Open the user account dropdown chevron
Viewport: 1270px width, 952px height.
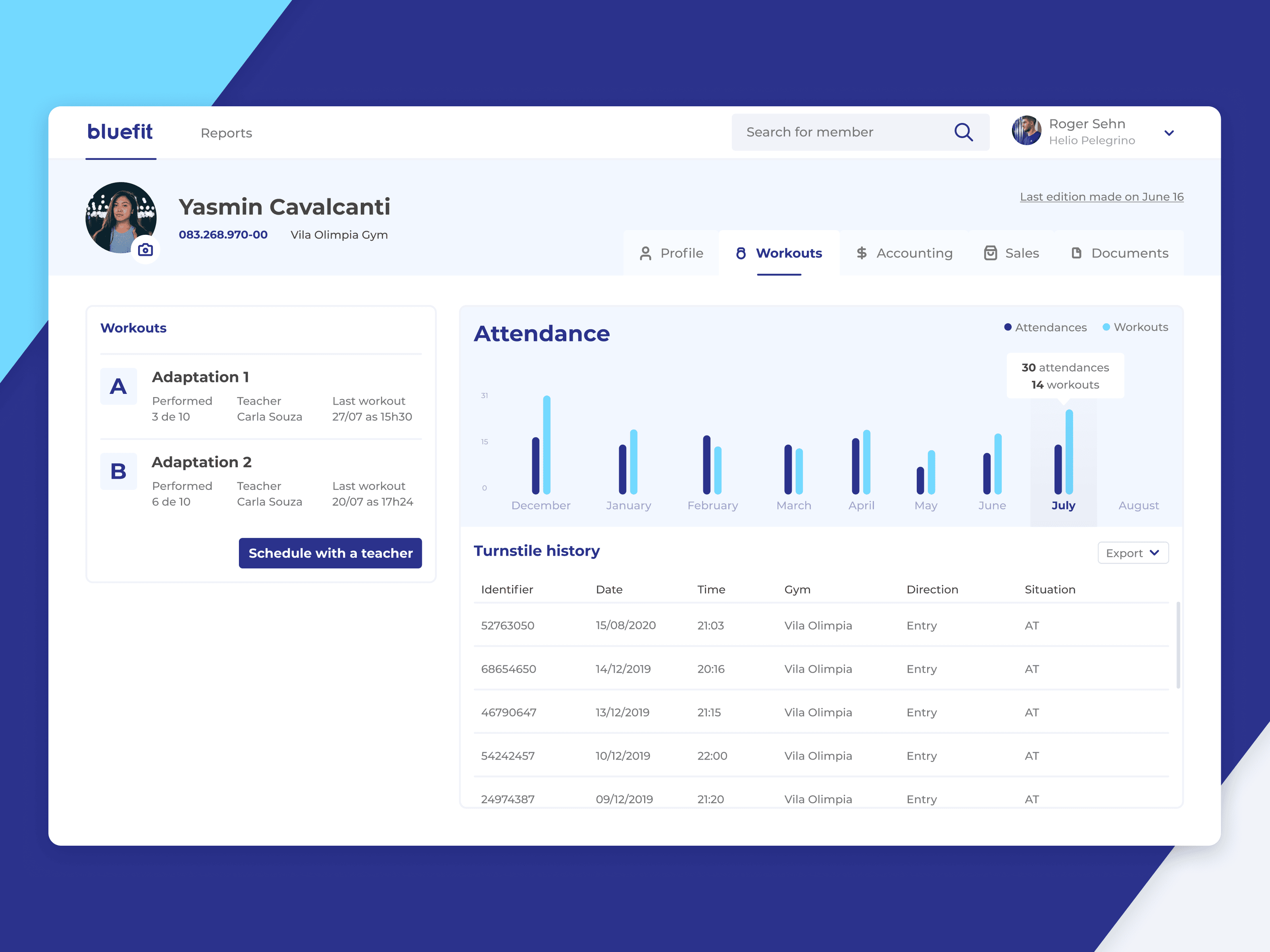click(x=1169, y=133)
